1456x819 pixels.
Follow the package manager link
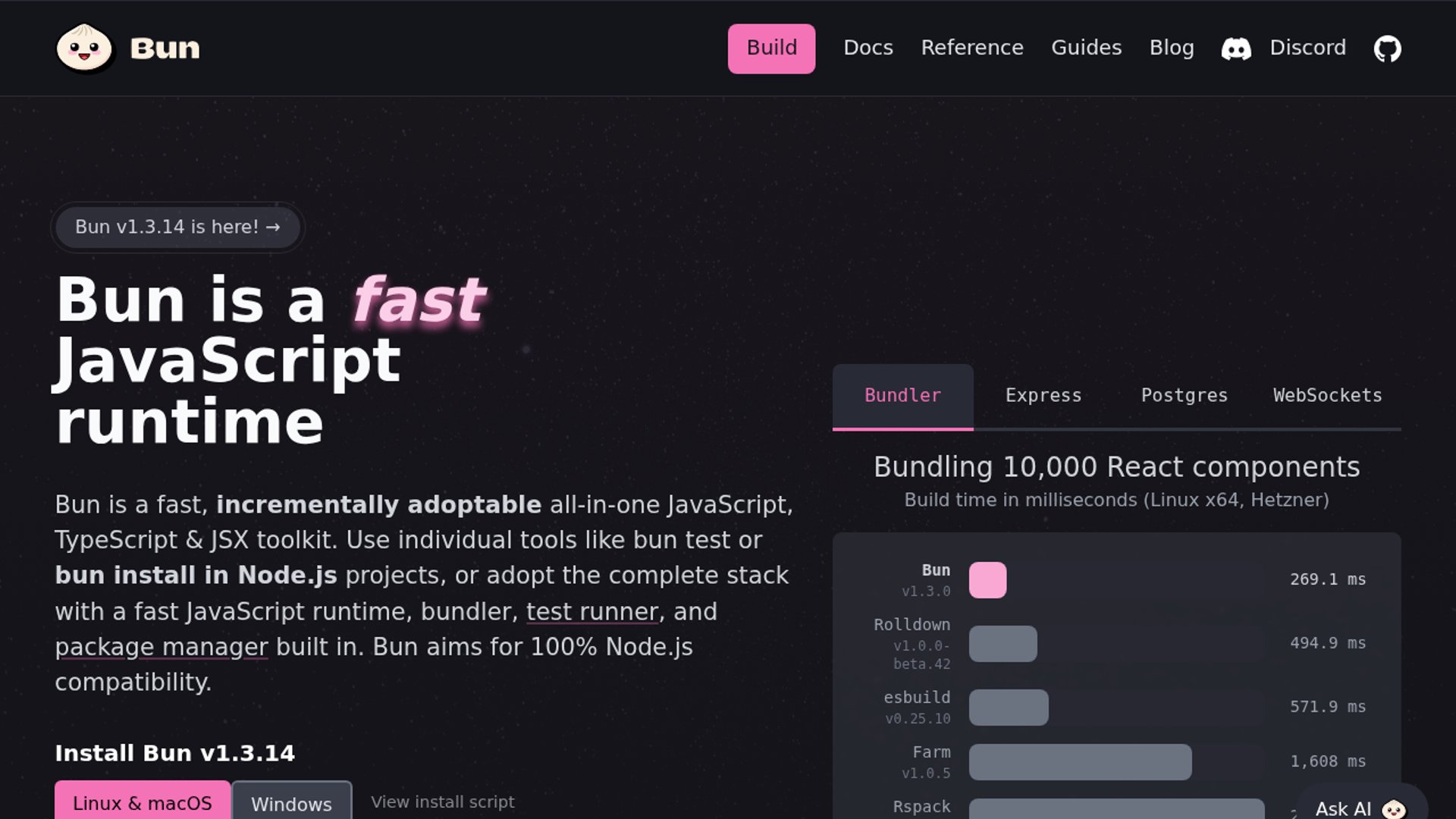click(162, 647)
